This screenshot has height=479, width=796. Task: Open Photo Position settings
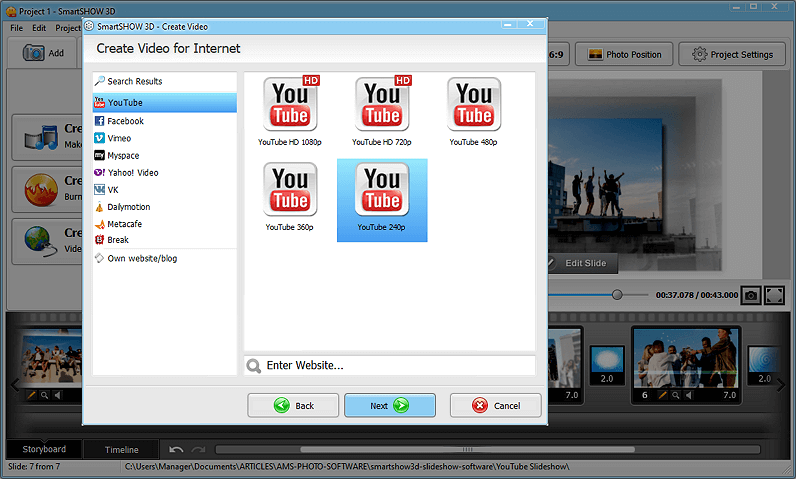coord(624,54)
